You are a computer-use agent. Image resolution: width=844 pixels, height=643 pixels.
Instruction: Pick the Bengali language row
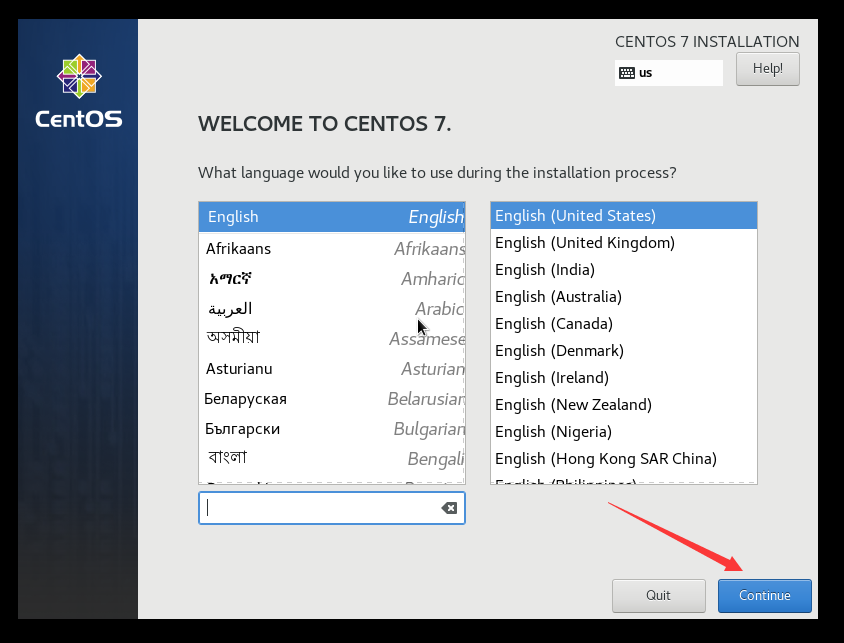click(x=332, y=458)
